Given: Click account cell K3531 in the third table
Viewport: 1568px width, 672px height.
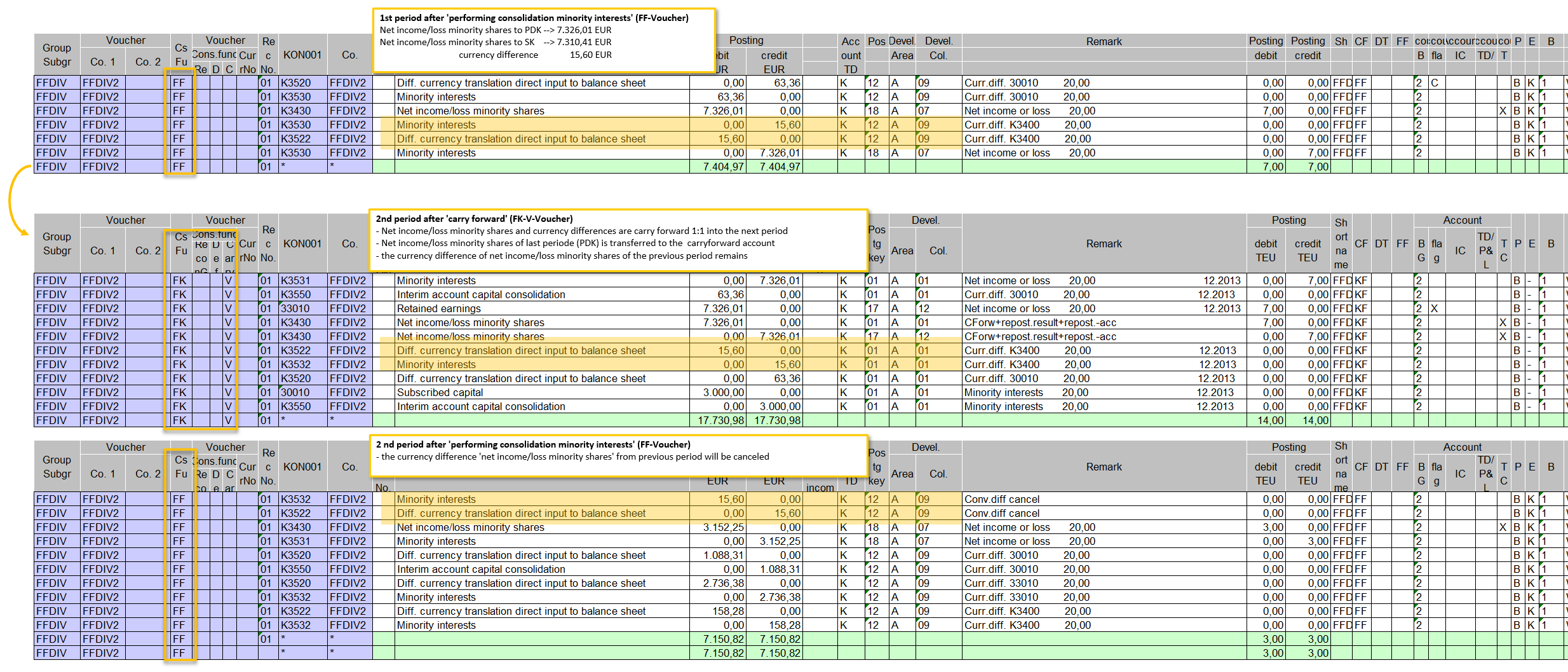Looking at the screenshot, I should 302,541.
